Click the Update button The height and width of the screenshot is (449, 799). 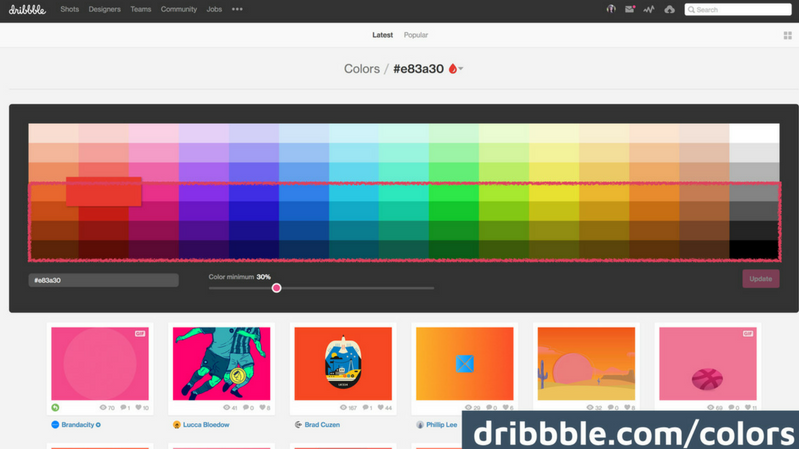coord(761,279)
